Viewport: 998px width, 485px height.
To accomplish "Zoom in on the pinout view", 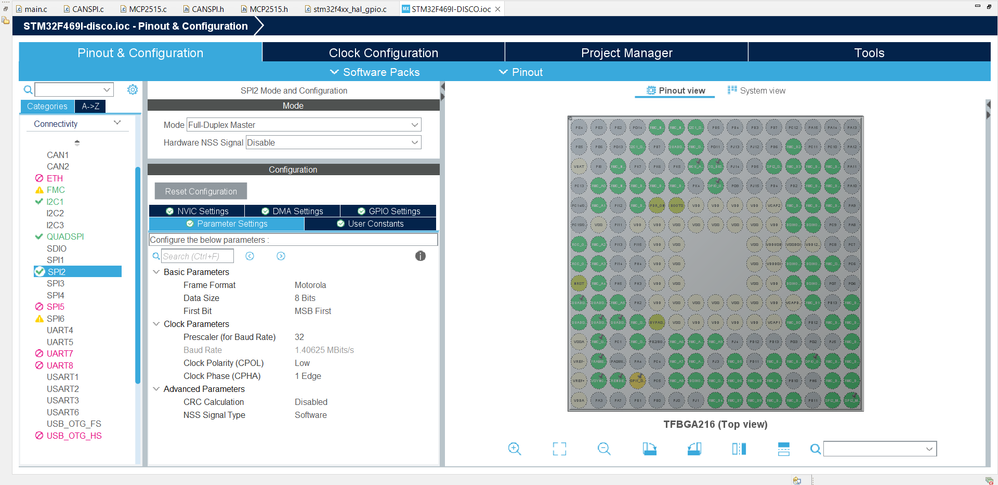I will pyautogui.click(x=514, y=448).
